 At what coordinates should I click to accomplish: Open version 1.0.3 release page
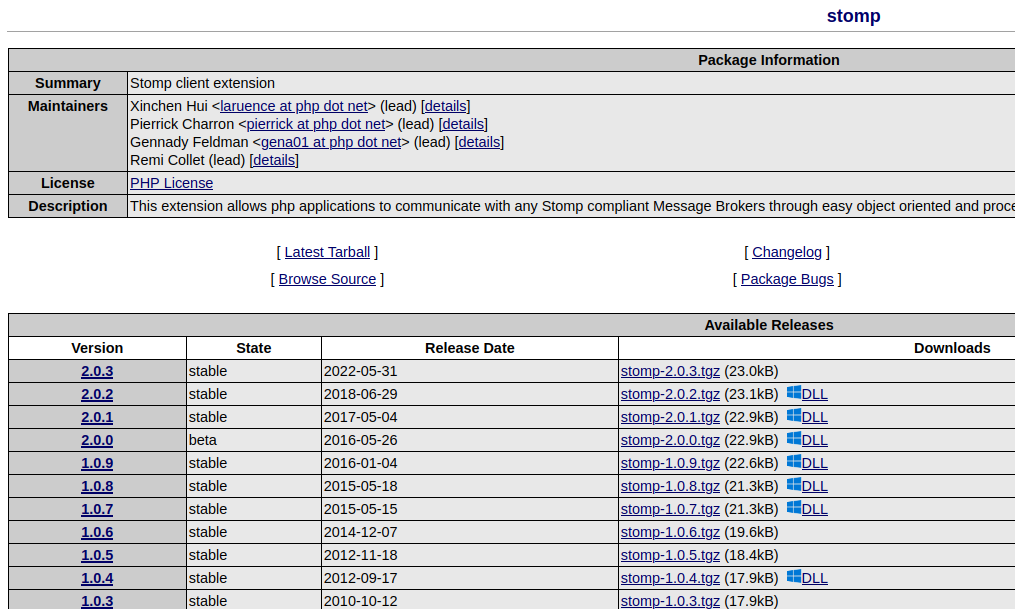click(x=97, y=601)
